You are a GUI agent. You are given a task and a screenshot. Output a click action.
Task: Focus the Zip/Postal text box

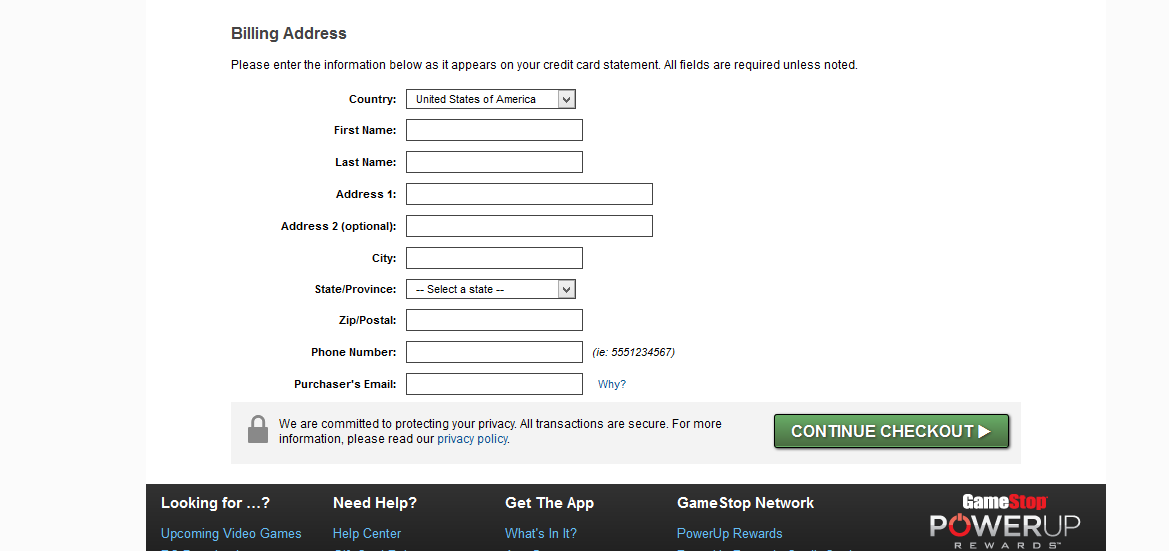pyautogui.click(x=494, y=320)
